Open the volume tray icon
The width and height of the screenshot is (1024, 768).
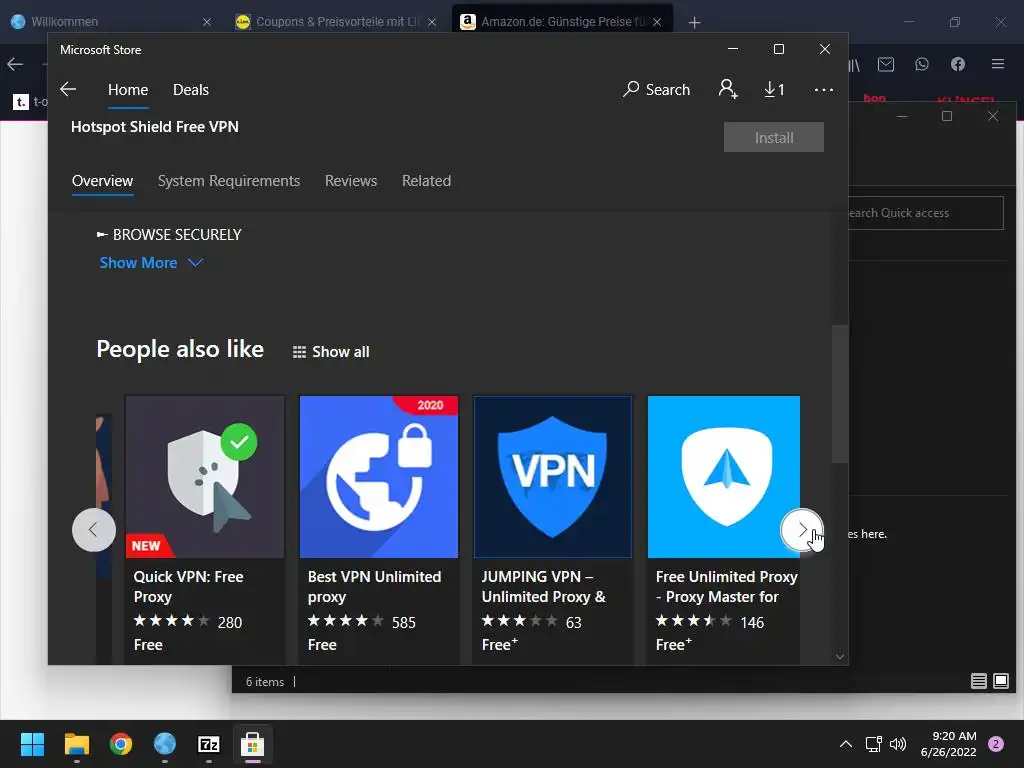[898, 744]
